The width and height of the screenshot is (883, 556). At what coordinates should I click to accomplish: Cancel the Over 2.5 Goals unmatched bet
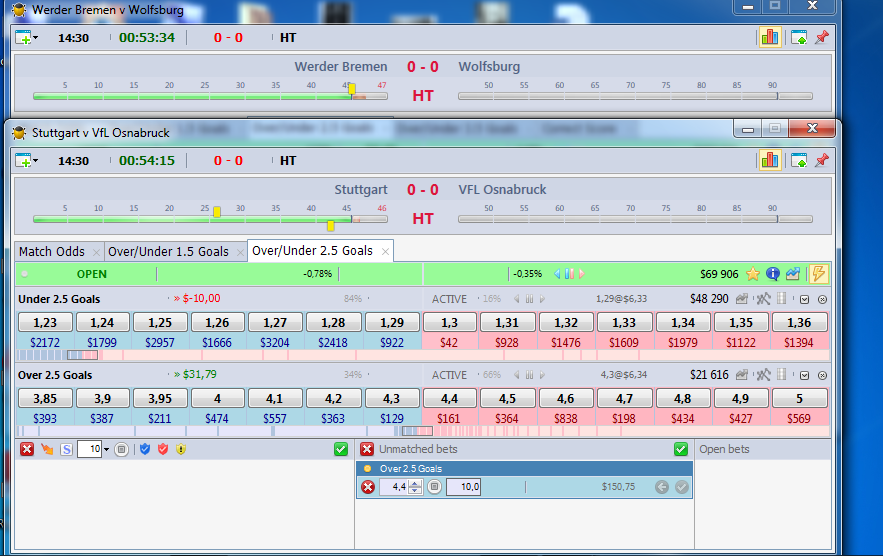click(x=368, y=487)
